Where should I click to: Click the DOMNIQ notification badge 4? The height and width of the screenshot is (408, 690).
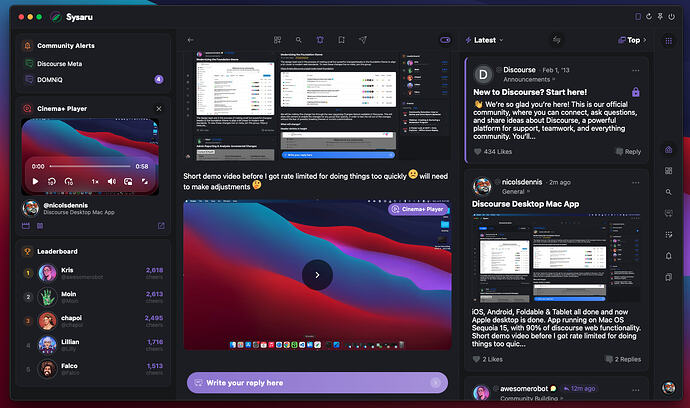(x=159, y=80)
